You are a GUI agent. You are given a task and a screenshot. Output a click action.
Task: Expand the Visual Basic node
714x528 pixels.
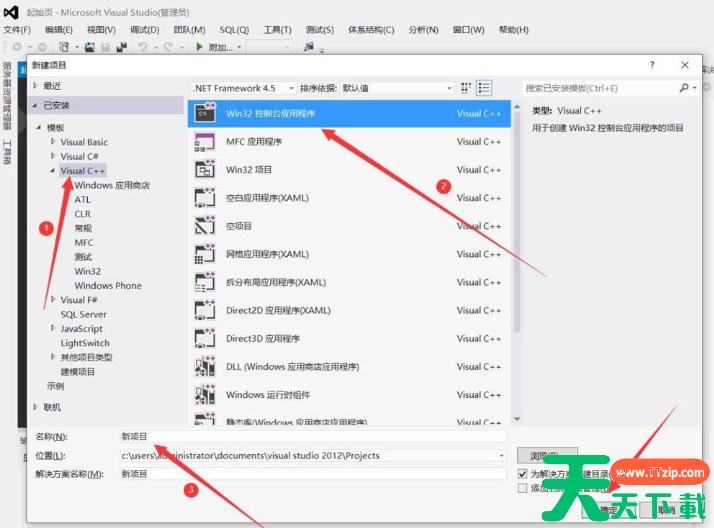(53, 142)
